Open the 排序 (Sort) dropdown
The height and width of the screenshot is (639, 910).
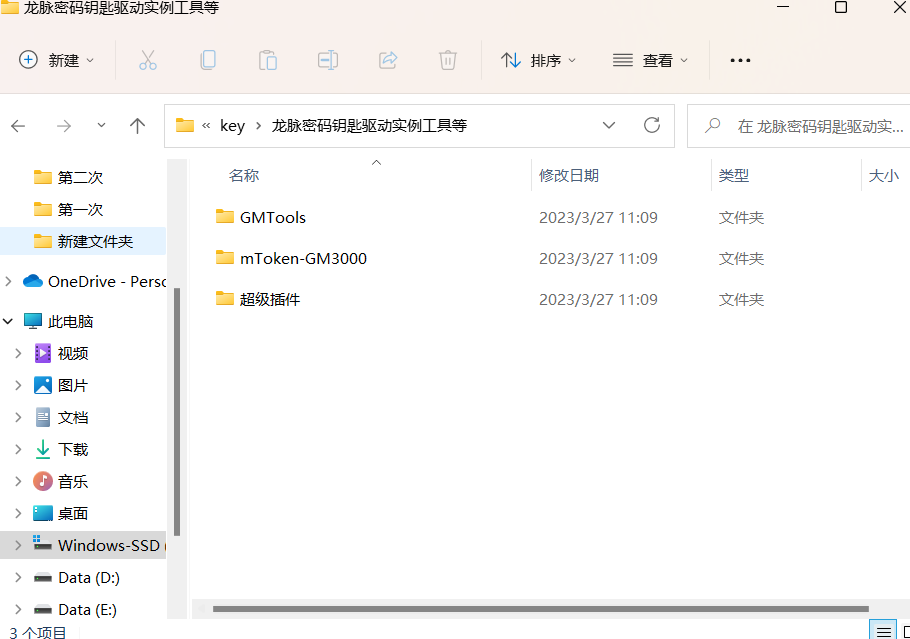[x=538, y=60]
